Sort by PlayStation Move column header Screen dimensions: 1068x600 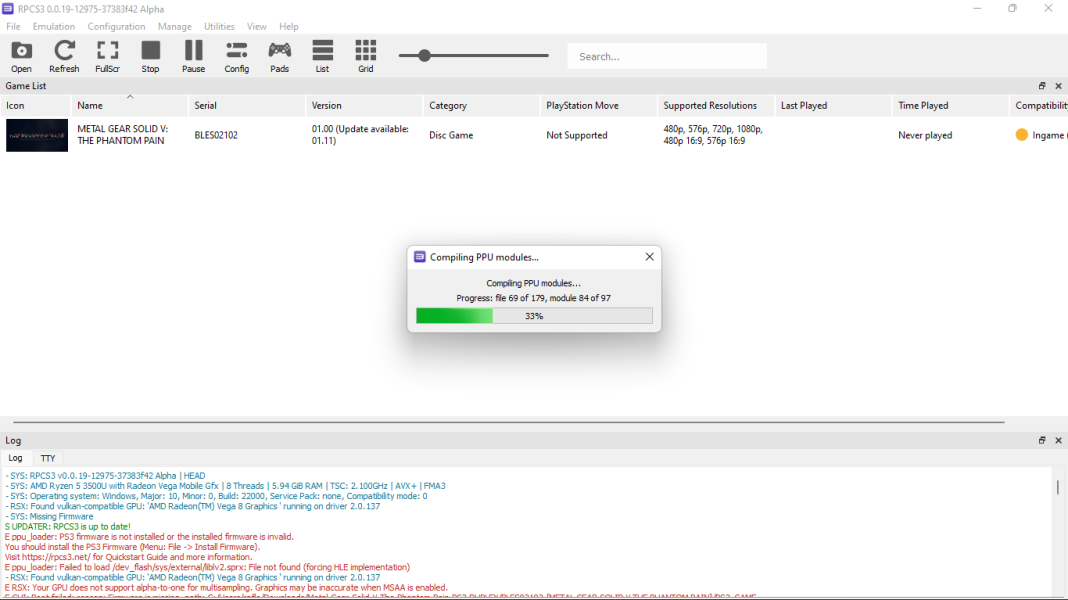click(x=598, y=106)
